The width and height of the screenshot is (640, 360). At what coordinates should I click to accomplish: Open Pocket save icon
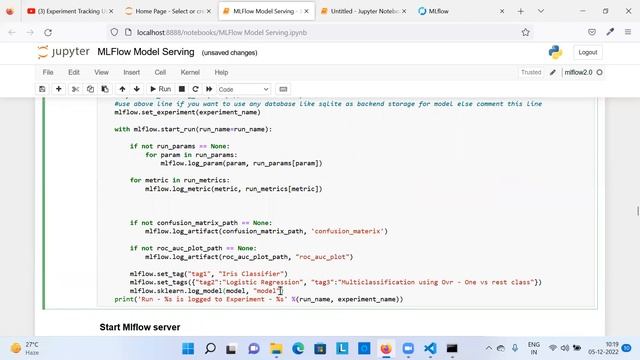tap(592, 32)
